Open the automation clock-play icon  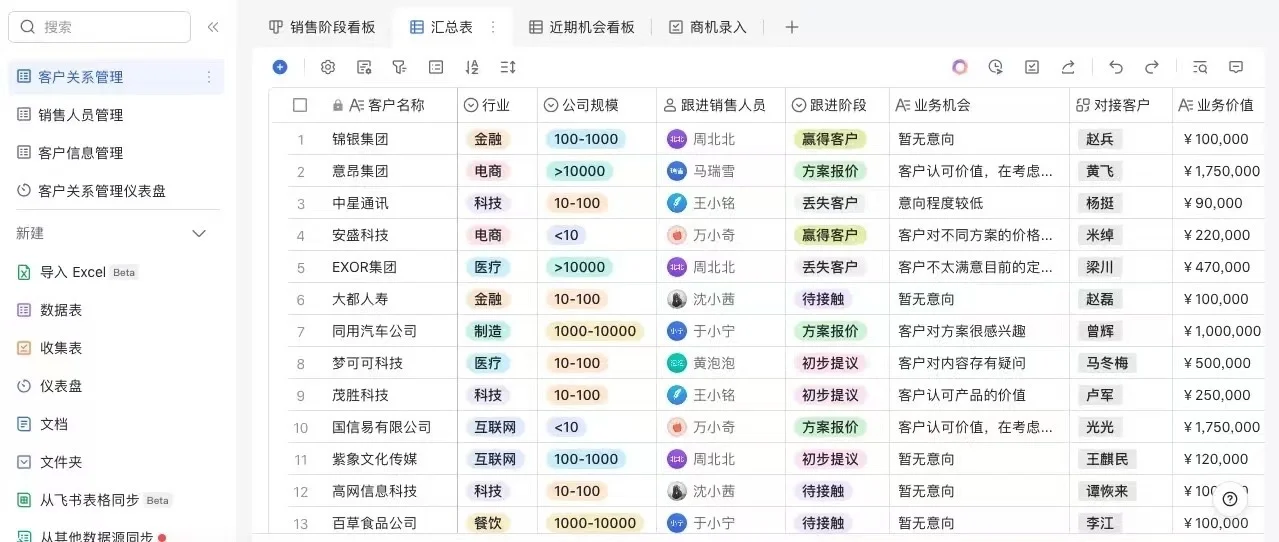coord(996,67)
